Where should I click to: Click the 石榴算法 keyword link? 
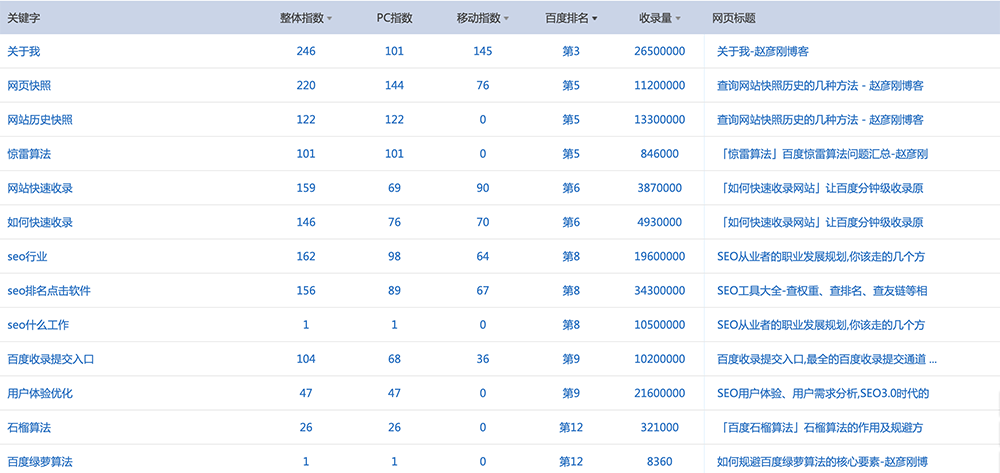[29, 427]
